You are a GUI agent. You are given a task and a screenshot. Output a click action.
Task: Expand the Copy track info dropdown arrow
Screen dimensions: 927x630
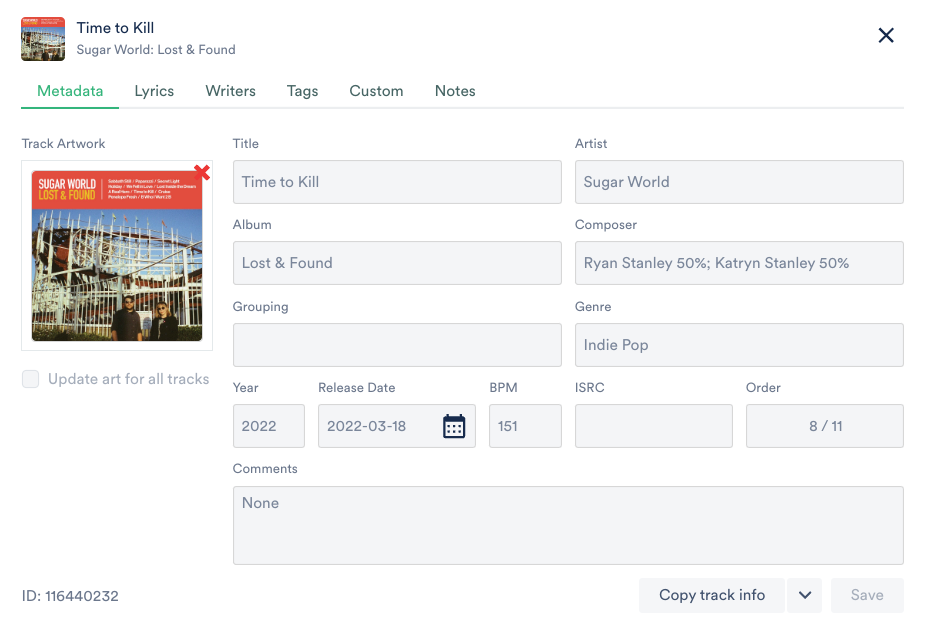point(804,595)
